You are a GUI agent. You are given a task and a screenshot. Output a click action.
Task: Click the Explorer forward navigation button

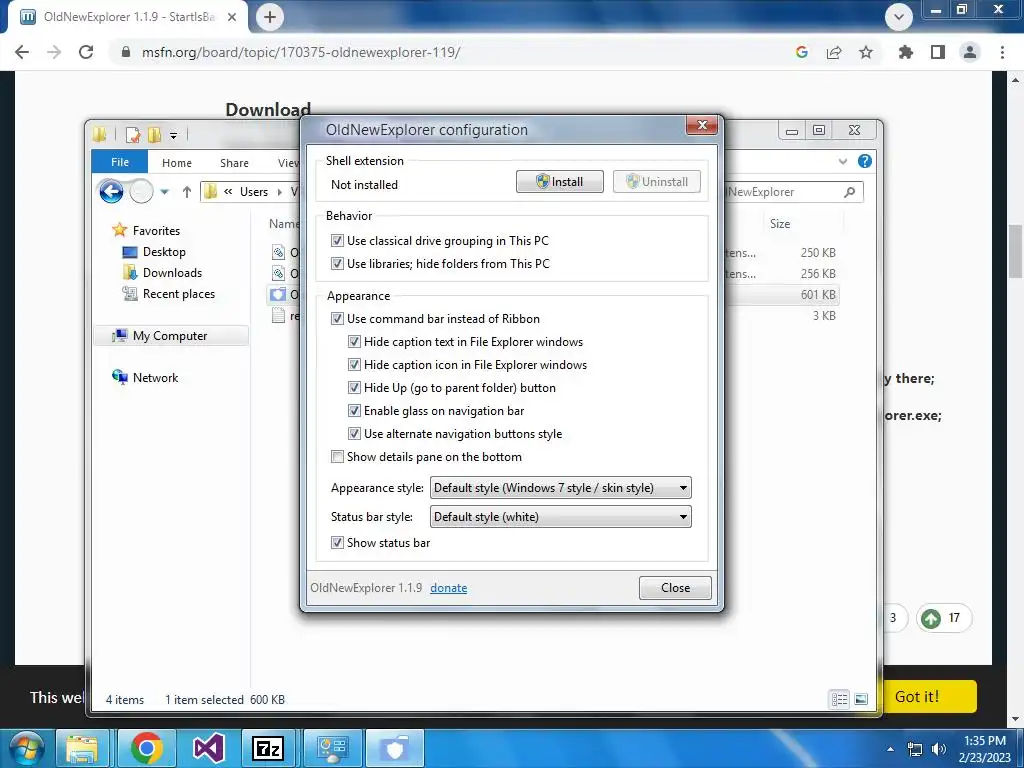[141, 191]
